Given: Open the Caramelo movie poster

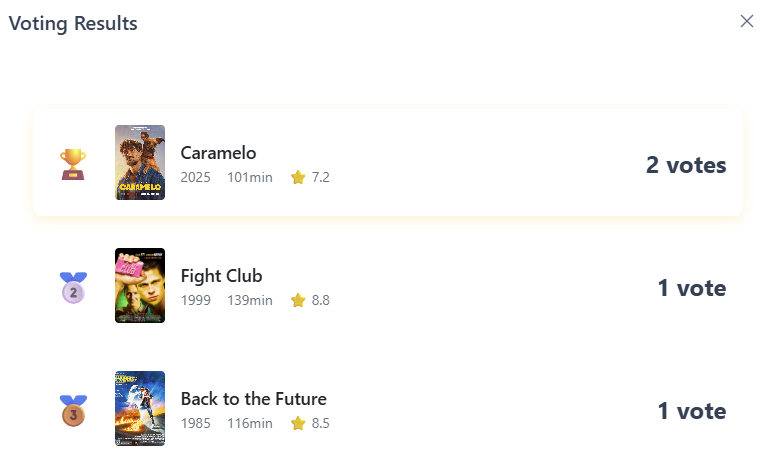Looking at the screenshot, I should (140, 162).
